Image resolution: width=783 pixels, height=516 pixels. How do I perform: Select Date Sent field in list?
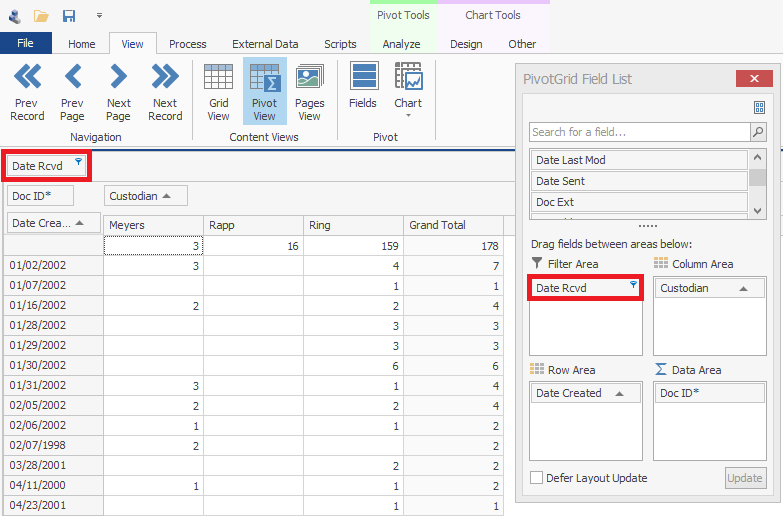coord(639,181)
